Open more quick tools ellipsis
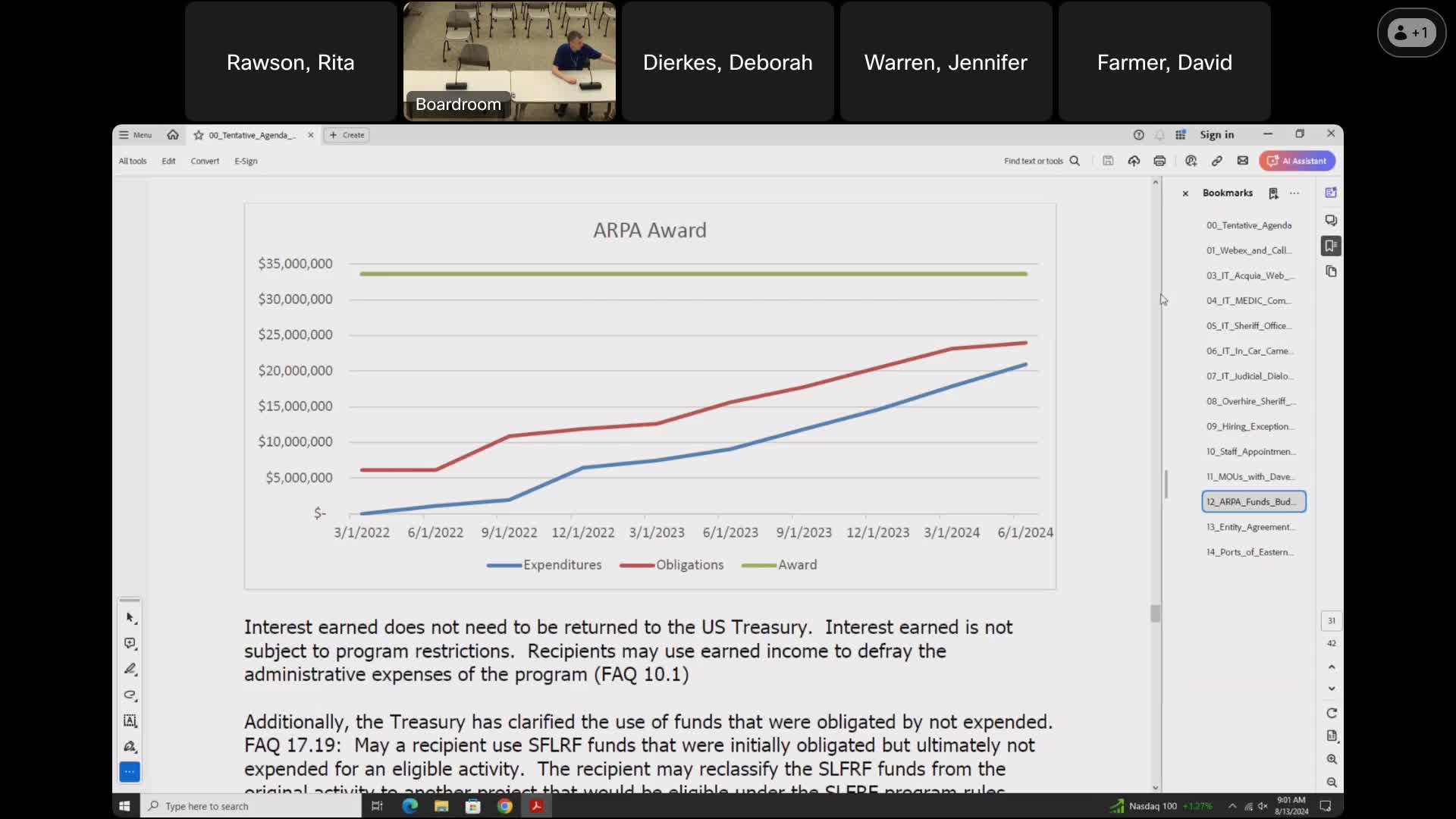1456x819 pixels. pos(130,771)
